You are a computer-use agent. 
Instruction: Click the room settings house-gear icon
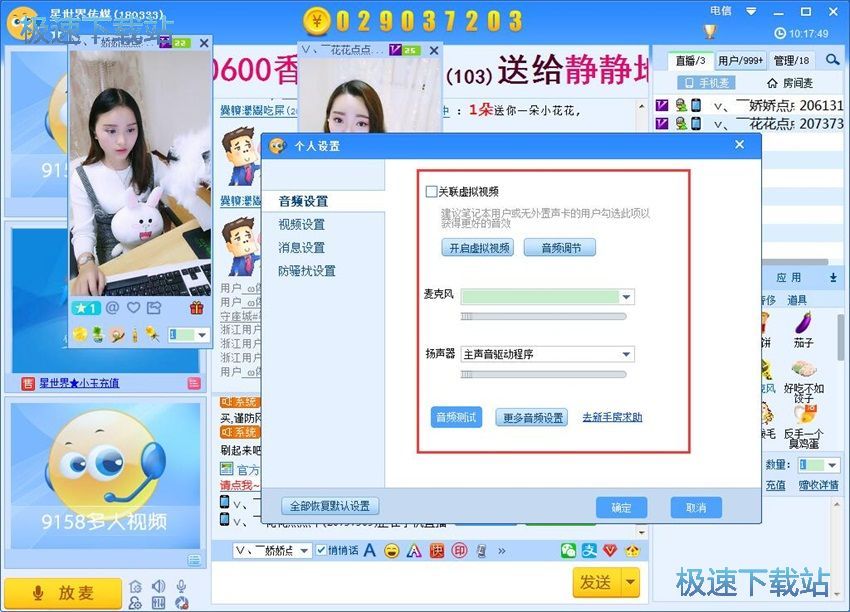pyautogui.click(x=136, y=586)
